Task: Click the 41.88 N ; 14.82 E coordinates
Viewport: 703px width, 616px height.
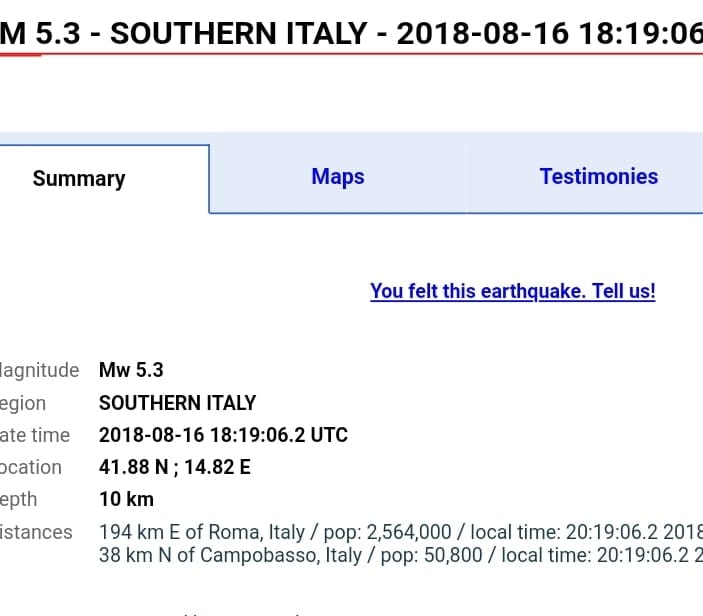Action: click(x=174, y=467)
